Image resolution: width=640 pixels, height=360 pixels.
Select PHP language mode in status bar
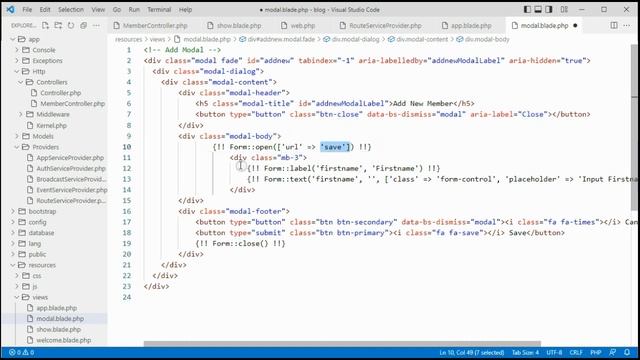click(x=596, y=352)
